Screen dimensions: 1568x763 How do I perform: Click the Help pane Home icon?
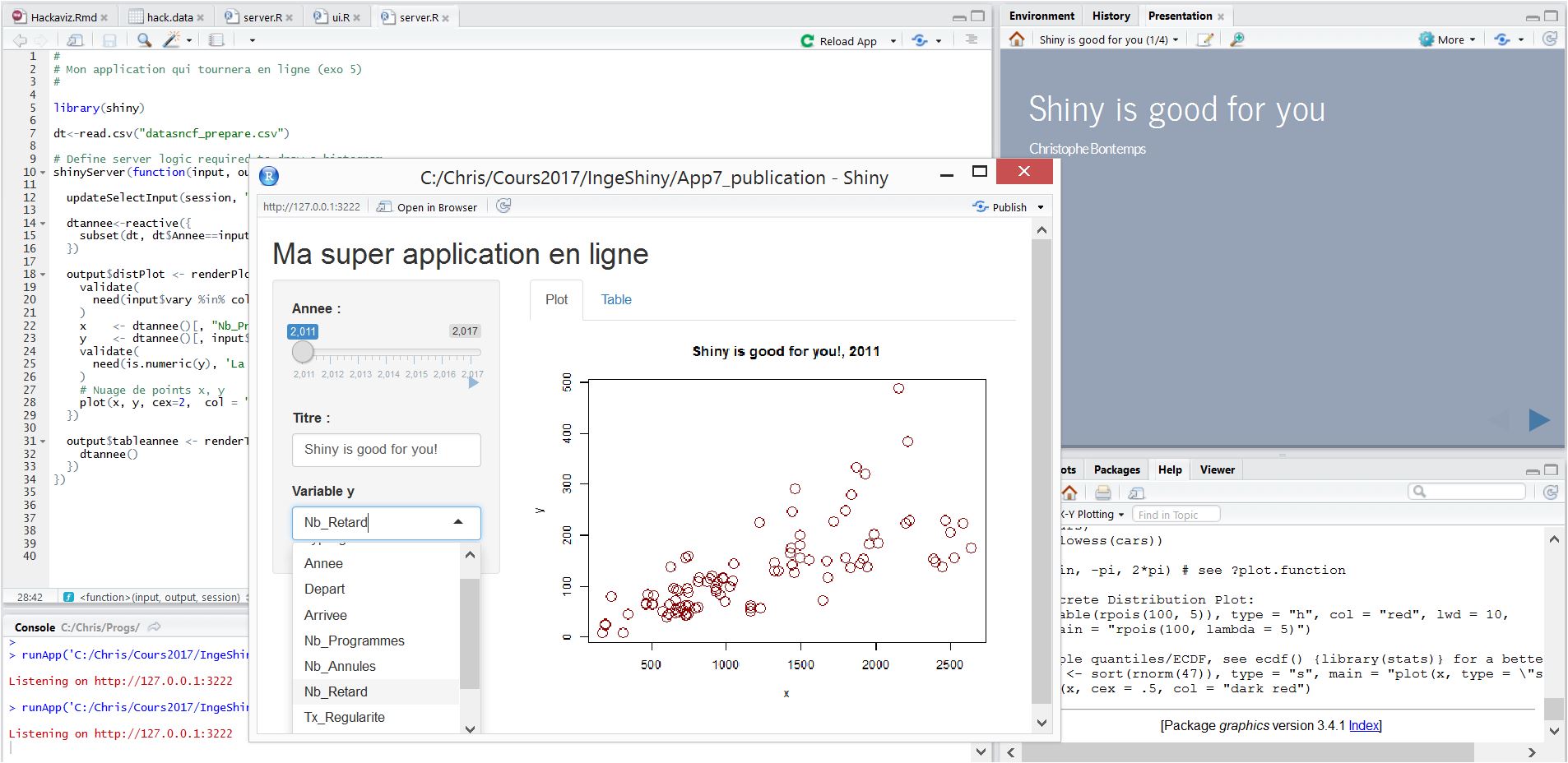pyautogui.click(x=1069, y=492)
